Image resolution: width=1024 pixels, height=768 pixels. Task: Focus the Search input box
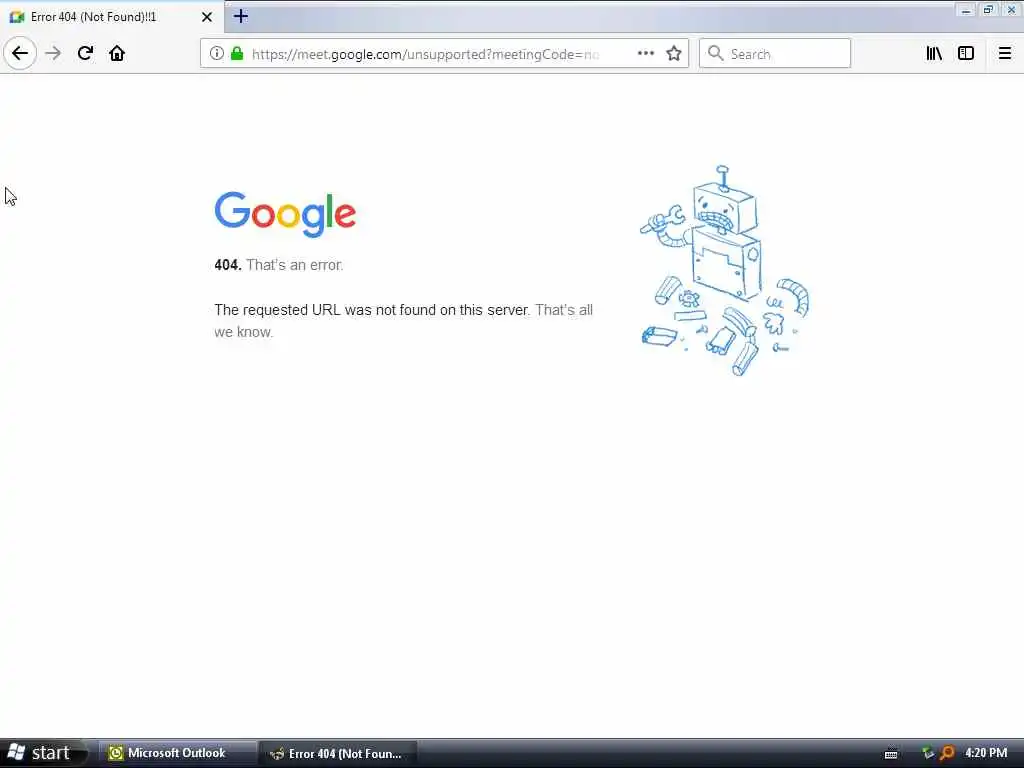click(x=775, y=54)
